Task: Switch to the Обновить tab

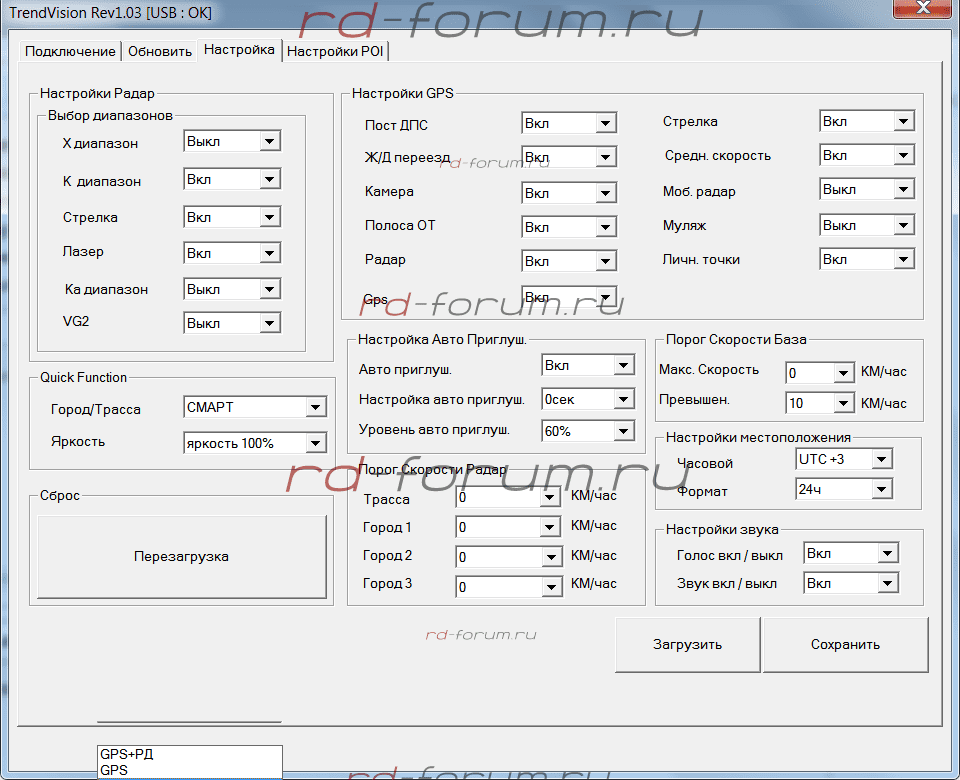Action: coord(160,51)
